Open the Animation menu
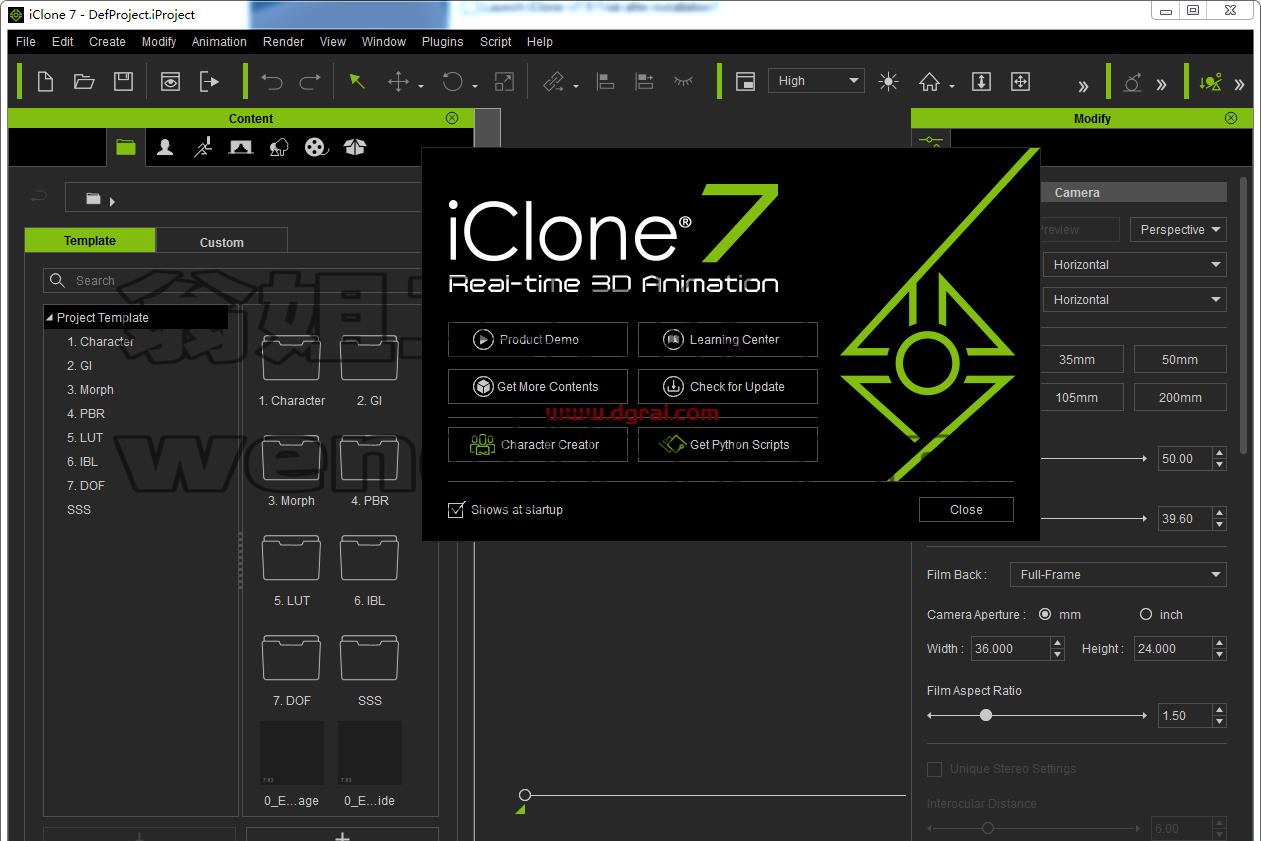 pyautogui.click(x=219, y=42)
